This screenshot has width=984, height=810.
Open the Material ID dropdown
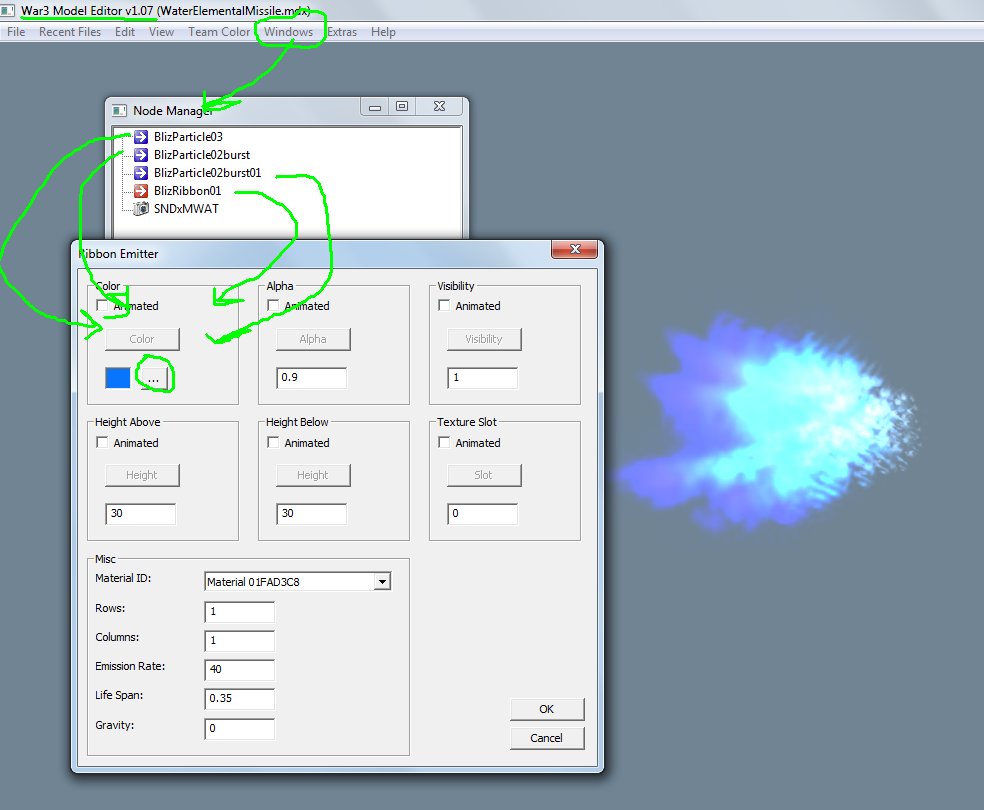pos(382,582)
